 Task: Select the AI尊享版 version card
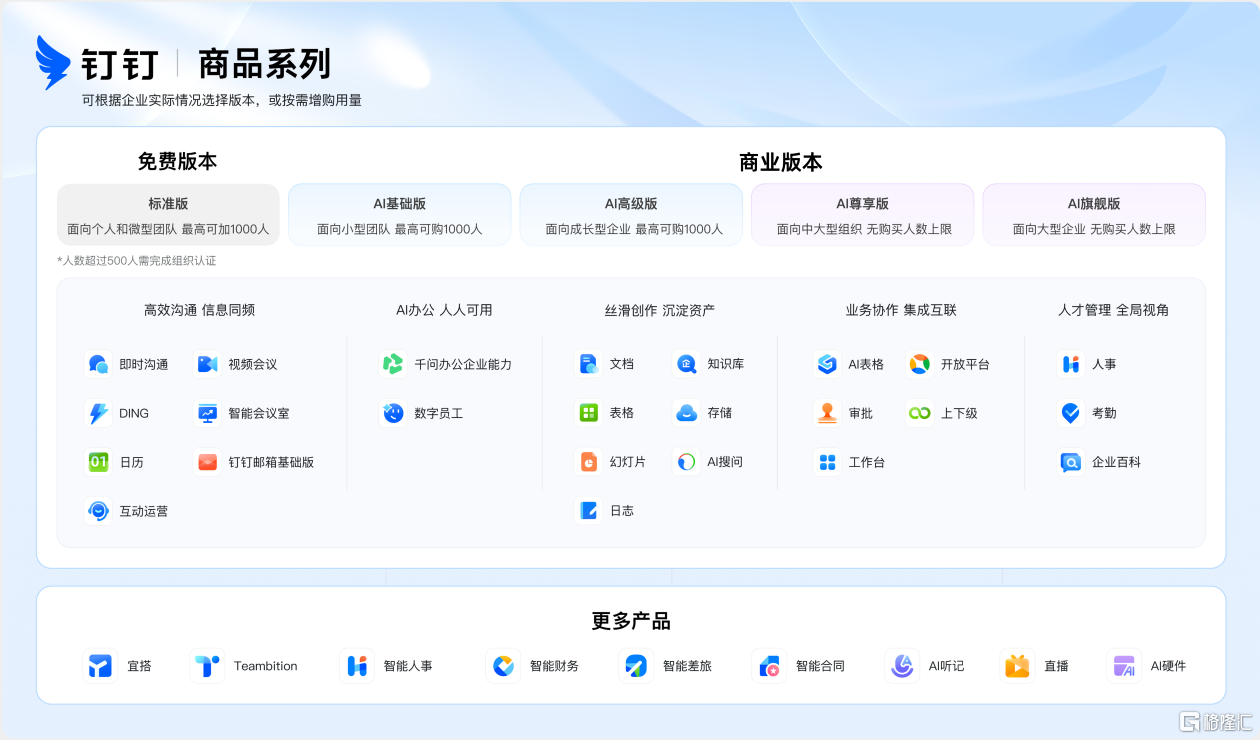(x=863, y=215)
